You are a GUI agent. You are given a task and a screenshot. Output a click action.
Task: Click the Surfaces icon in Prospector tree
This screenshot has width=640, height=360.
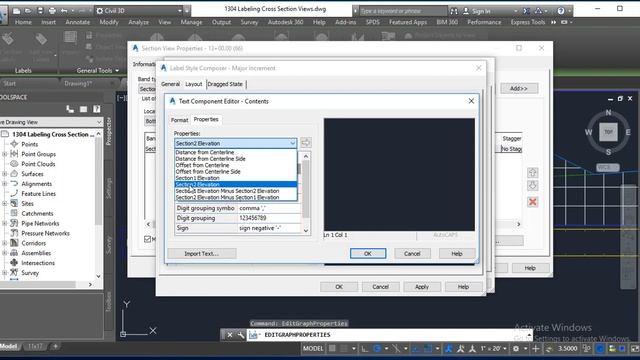(14, 174)
